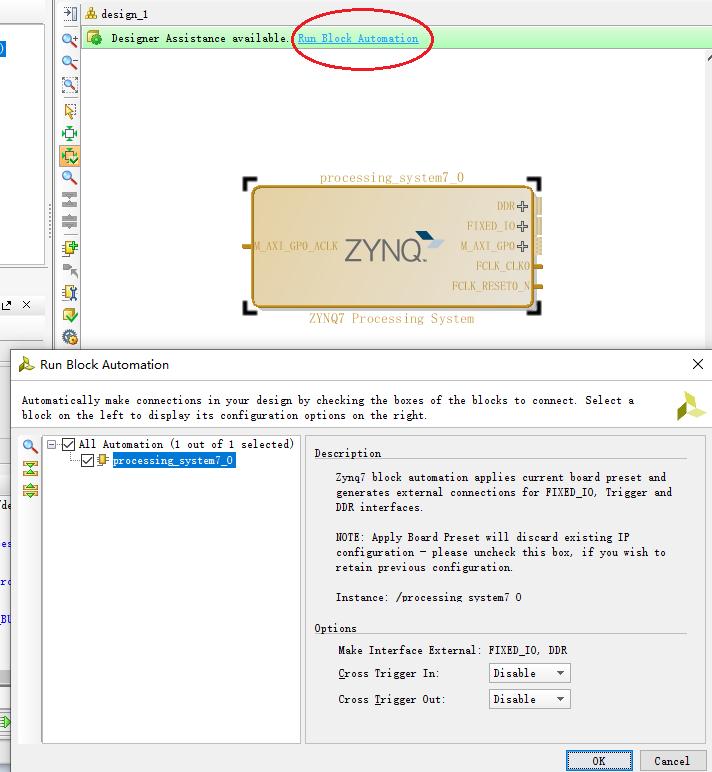Toggle the All Automation checkbox
The image size is (712, 772).
[68, 444]
